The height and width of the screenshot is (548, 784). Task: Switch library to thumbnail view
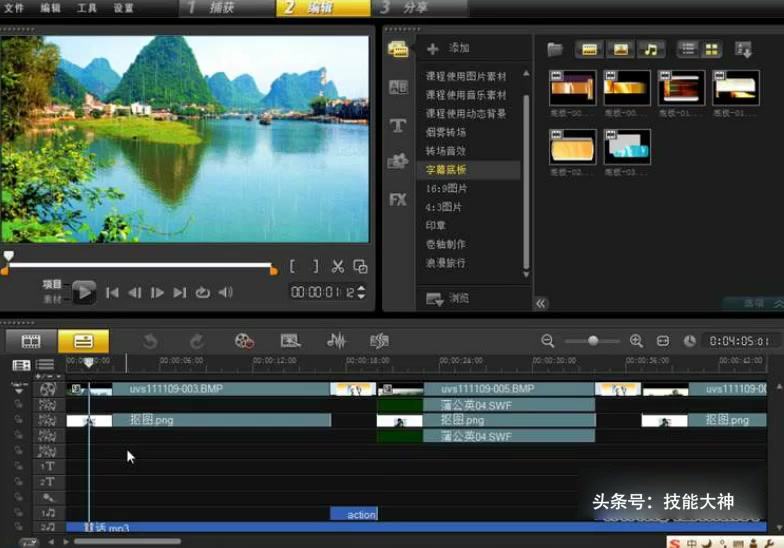click(x=711, y=49)
